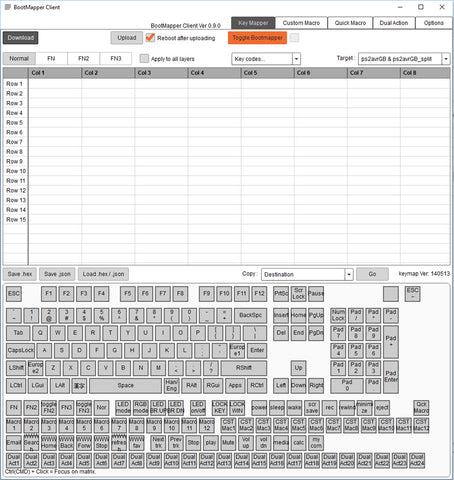Image resolution: width=454 pixels, height=480 pixels.
Task: Click the Pad Enter key
Action: (x=391, y=377)
